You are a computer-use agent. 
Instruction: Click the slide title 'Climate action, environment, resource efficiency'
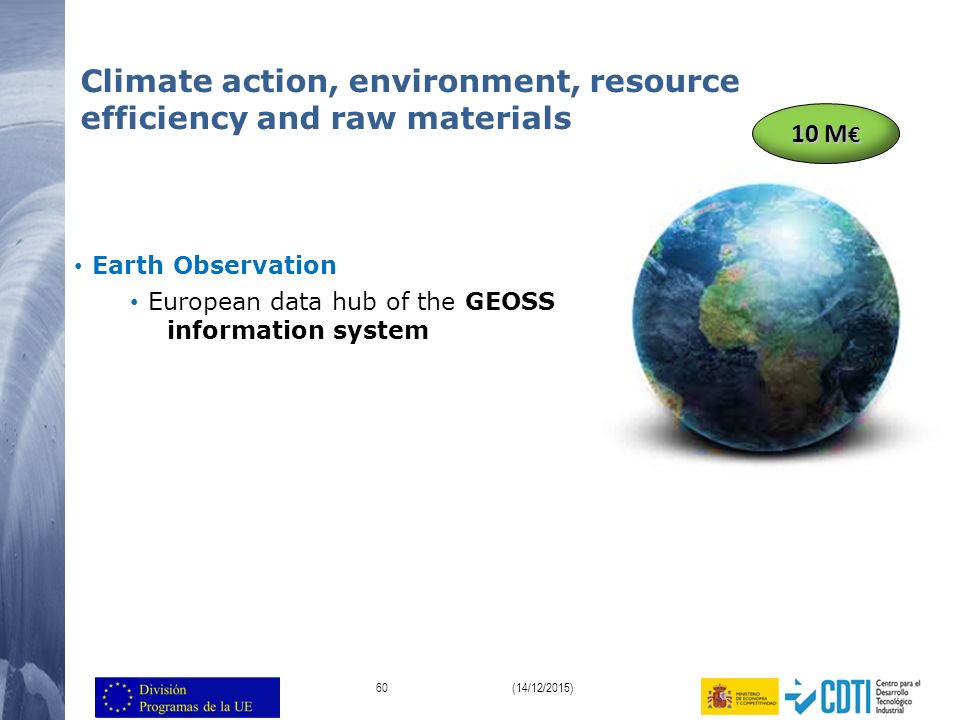[x=410, y=100]
